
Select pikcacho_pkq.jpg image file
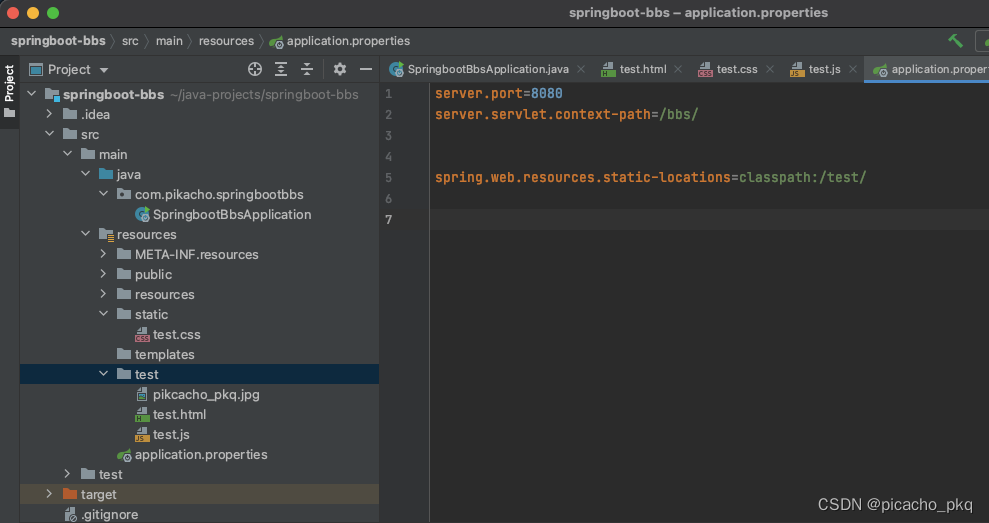click(206, 394)
